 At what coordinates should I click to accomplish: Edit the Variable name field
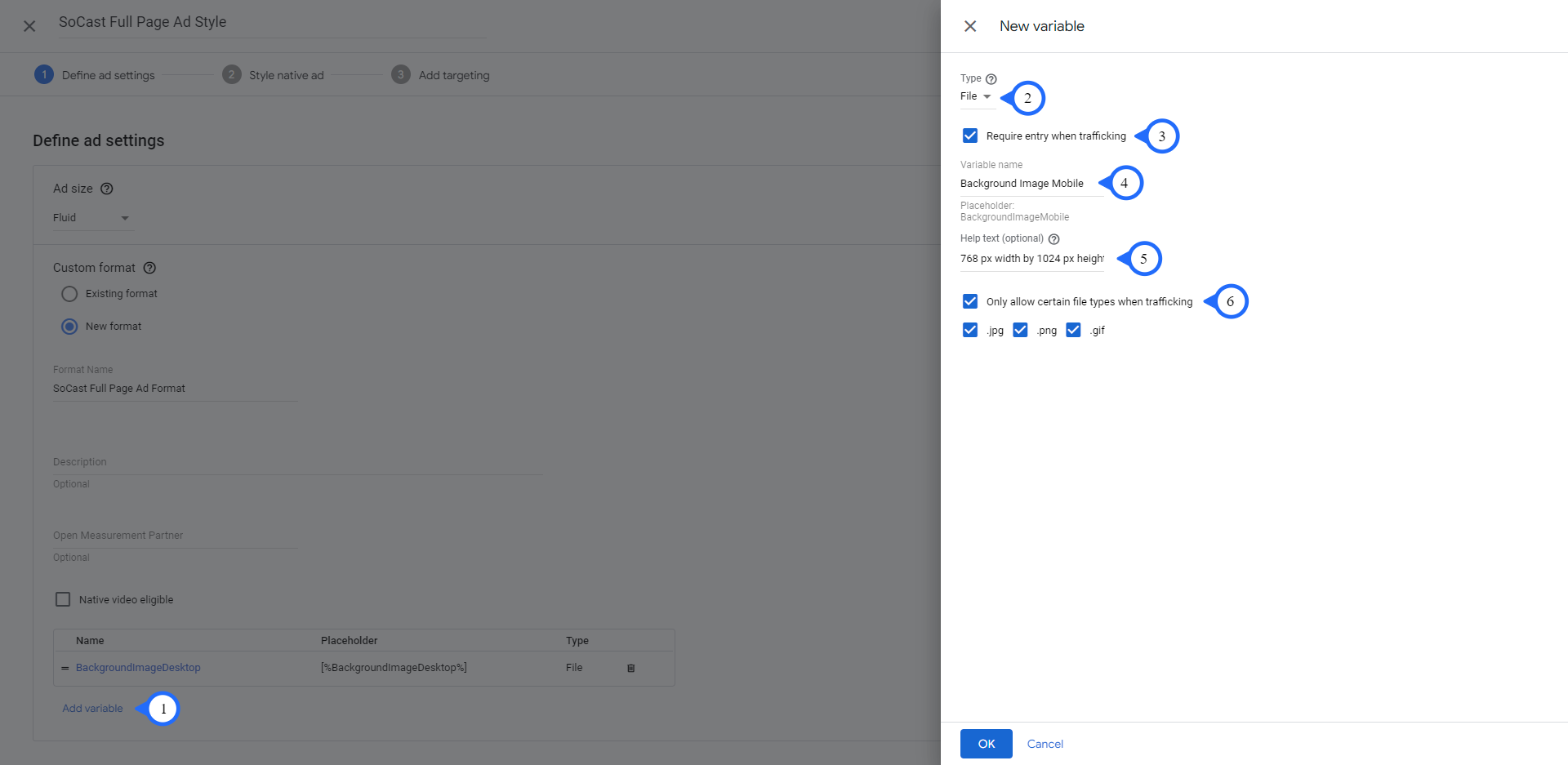pos(1032,184)
